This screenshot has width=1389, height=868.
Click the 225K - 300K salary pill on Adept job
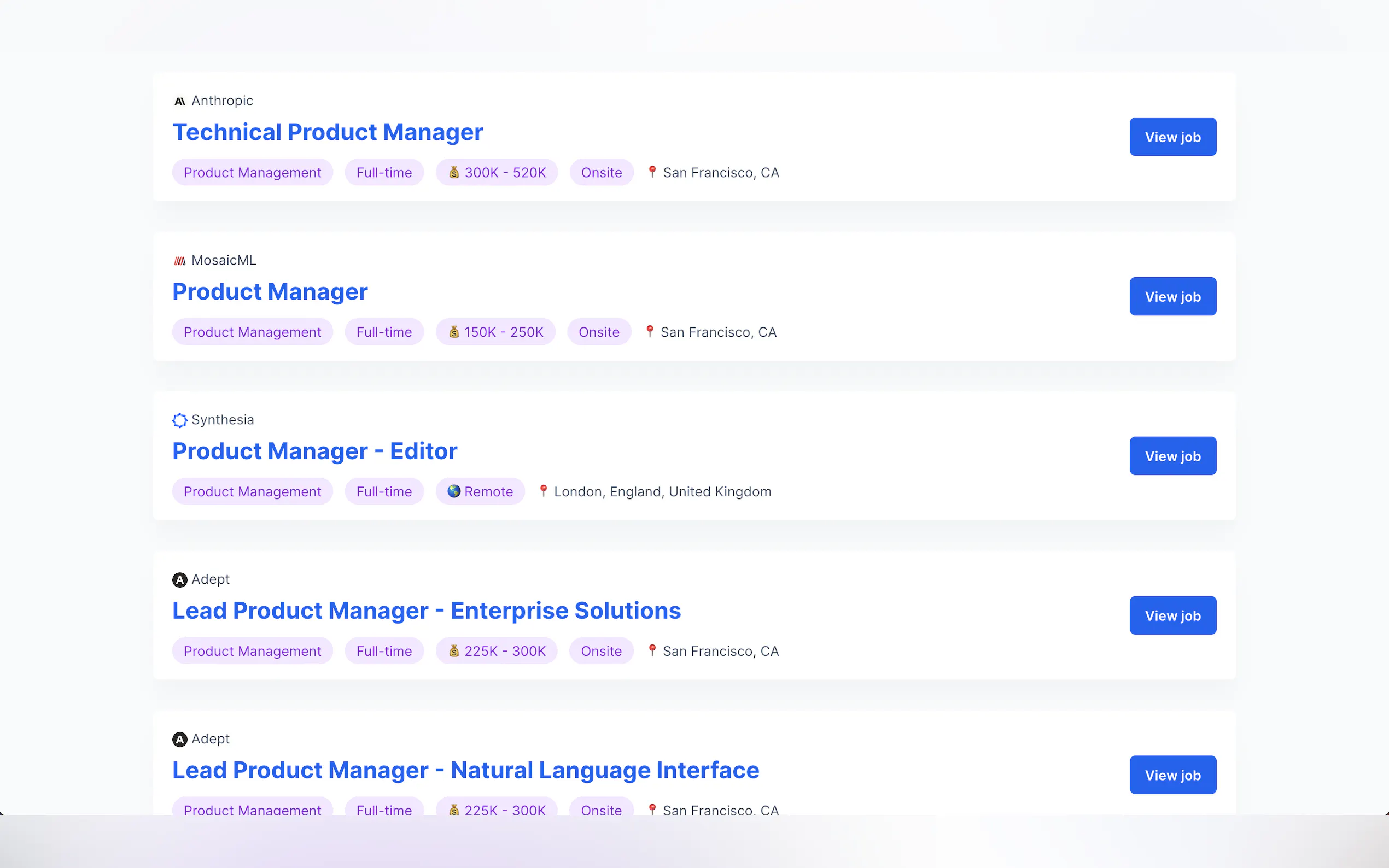(x=497, y=650)
